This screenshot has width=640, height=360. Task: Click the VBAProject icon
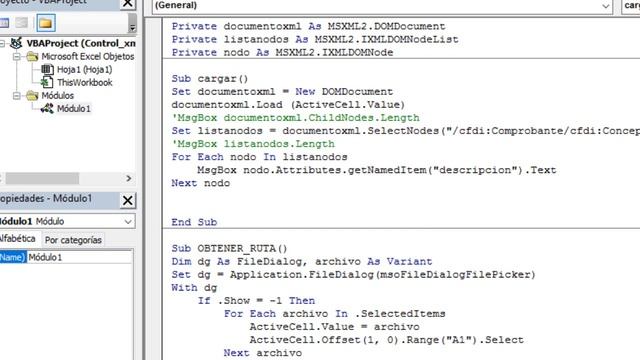(16, 43)
